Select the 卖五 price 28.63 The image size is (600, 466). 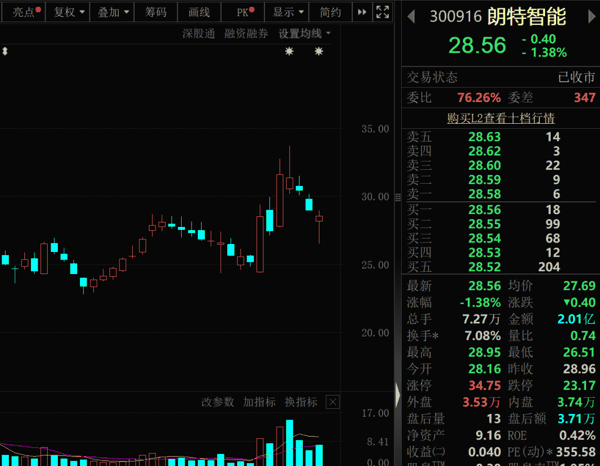pos(484,137)
